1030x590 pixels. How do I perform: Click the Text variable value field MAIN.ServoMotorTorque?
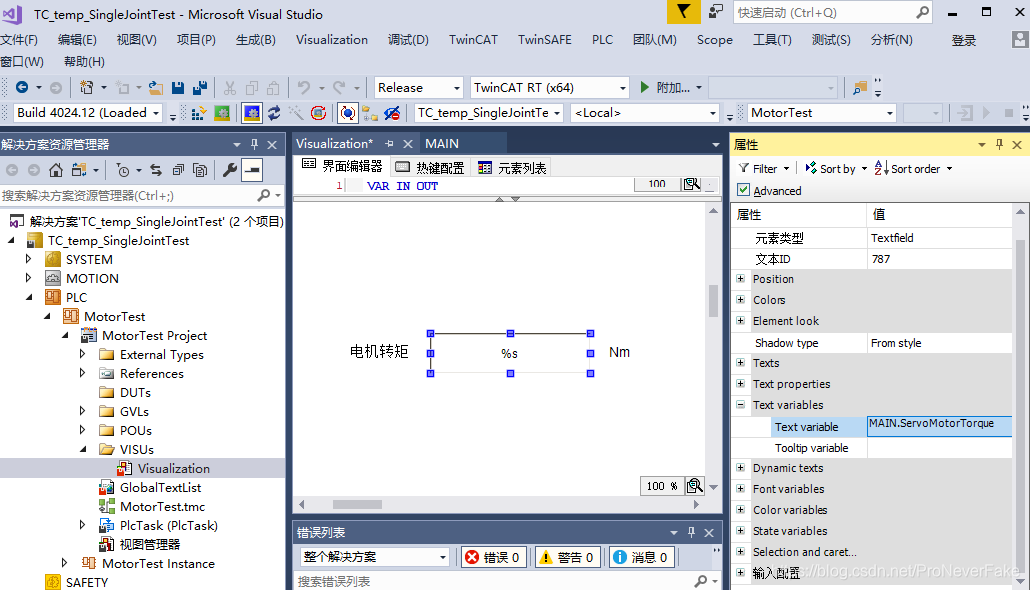pyautogui.click(x=939, y=426)
